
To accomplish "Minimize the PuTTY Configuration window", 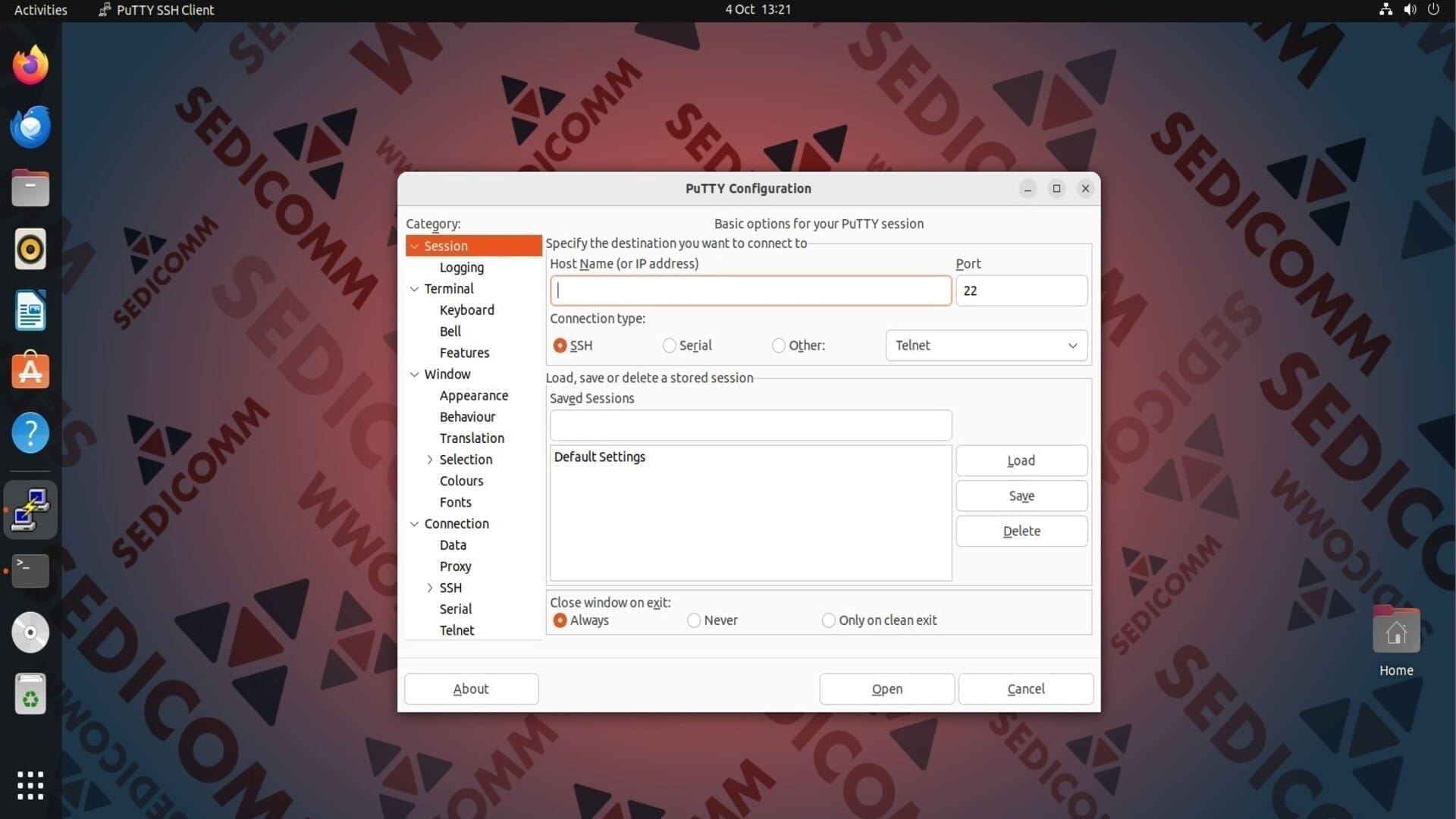I will tap(1028, 189).
